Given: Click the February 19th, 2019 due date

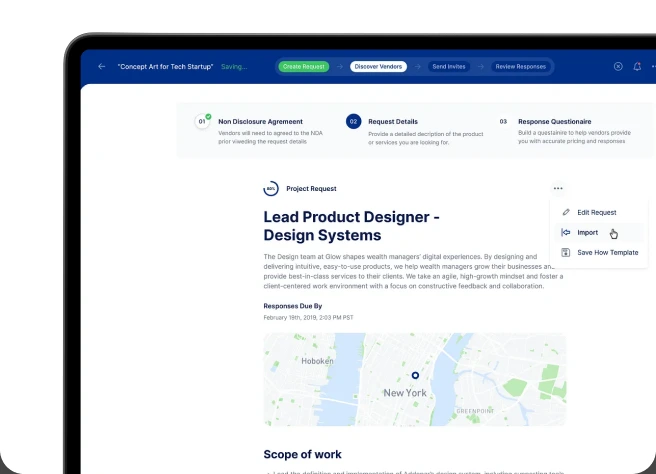Looking at the screenshot, I should pos(308,318).
